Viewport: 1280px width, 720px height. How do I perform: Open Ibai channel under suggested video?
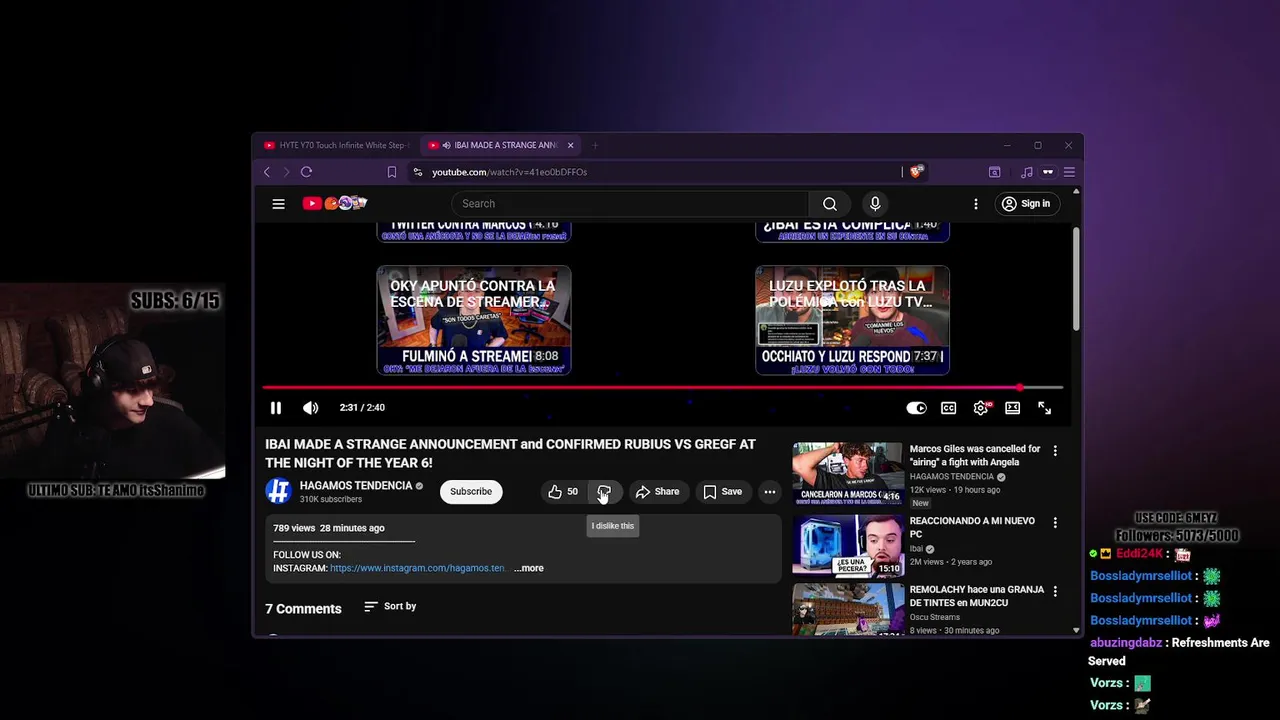(x=916, y=549)
